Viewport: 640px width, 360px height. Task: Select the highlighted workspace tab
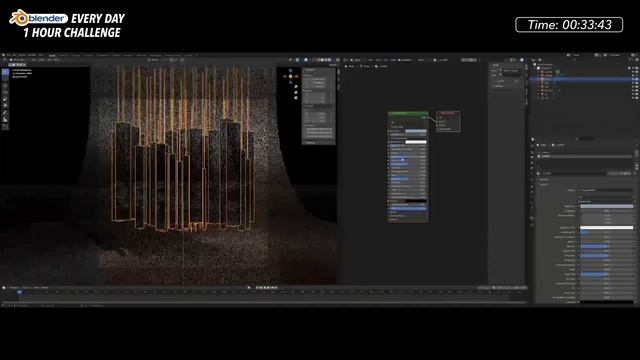(53, 55)
